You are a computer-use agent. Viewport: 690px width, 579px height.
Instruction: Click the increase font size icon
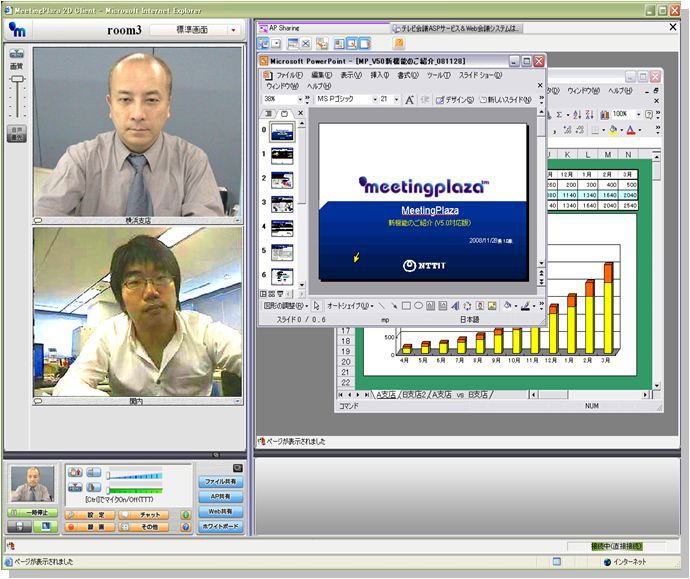click(410, 100)
